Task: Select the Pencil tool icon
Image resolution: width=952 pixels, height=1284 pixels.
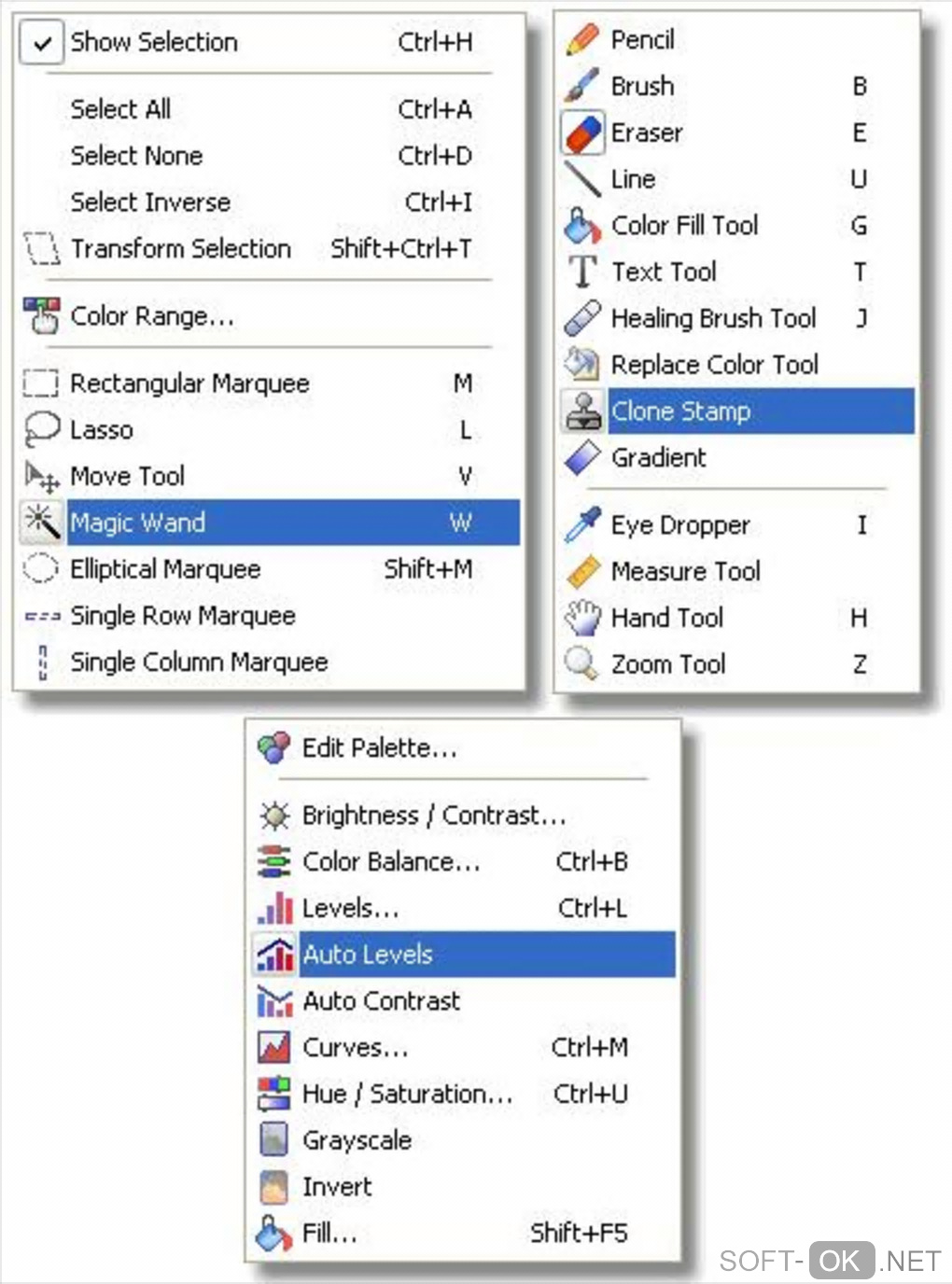Action: pyautogui.click(x=581, y=39)
